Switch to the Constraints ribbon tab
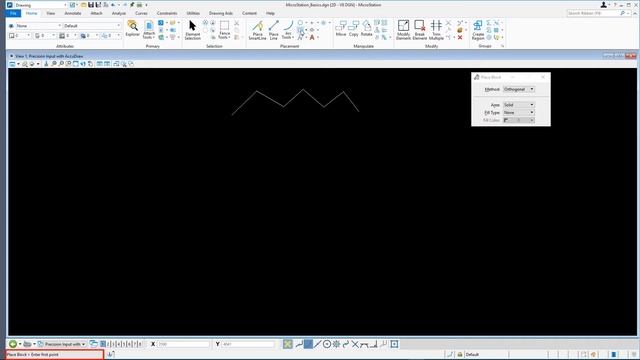 (167, 13)
